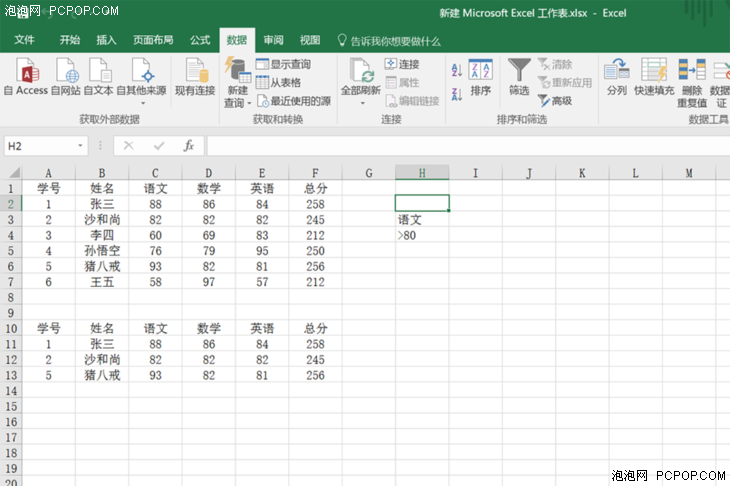The height and width of the screenshot is (486, 730).
Task: Click the greyed 属性 properties item
Action: click(x=402, y=82)
